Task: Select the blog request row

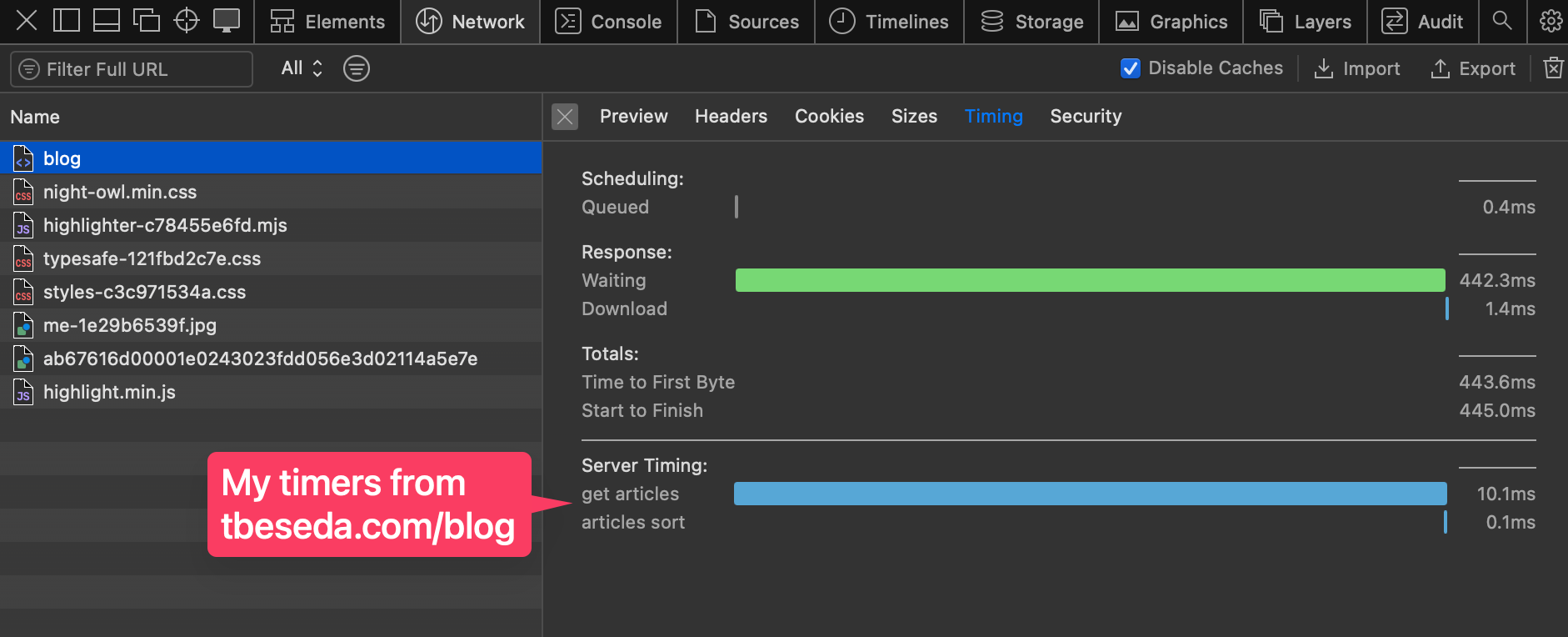Action: click(x=271, y=158)
